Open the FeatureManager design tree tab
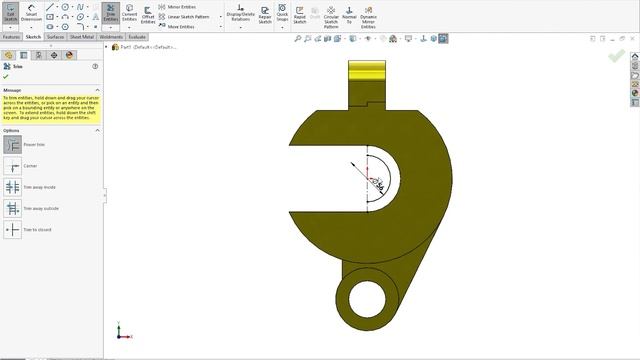Viewport: 640px width, 360px height. (8, 55)
